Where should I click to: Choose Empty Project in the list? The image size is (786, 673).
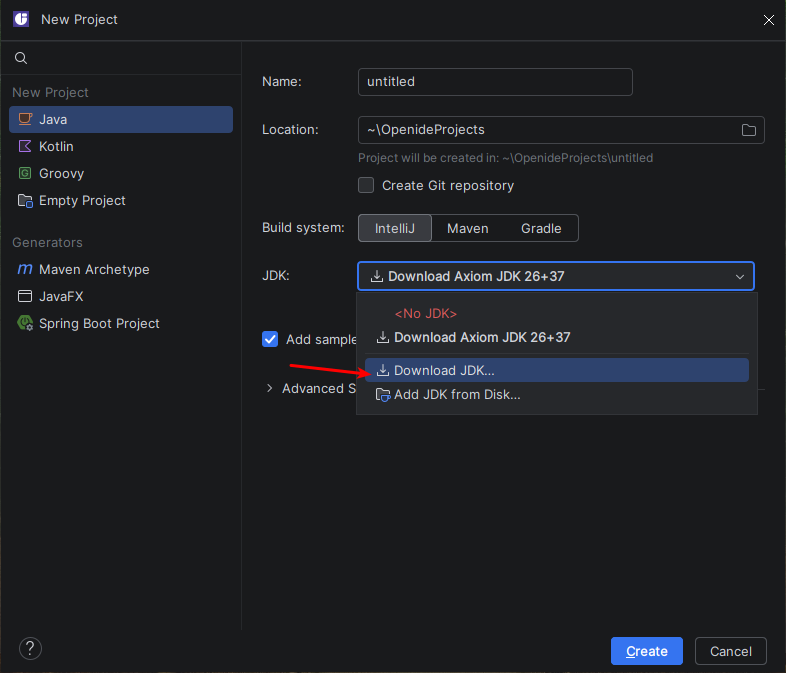pyautogui.click(x=121, y=200)
